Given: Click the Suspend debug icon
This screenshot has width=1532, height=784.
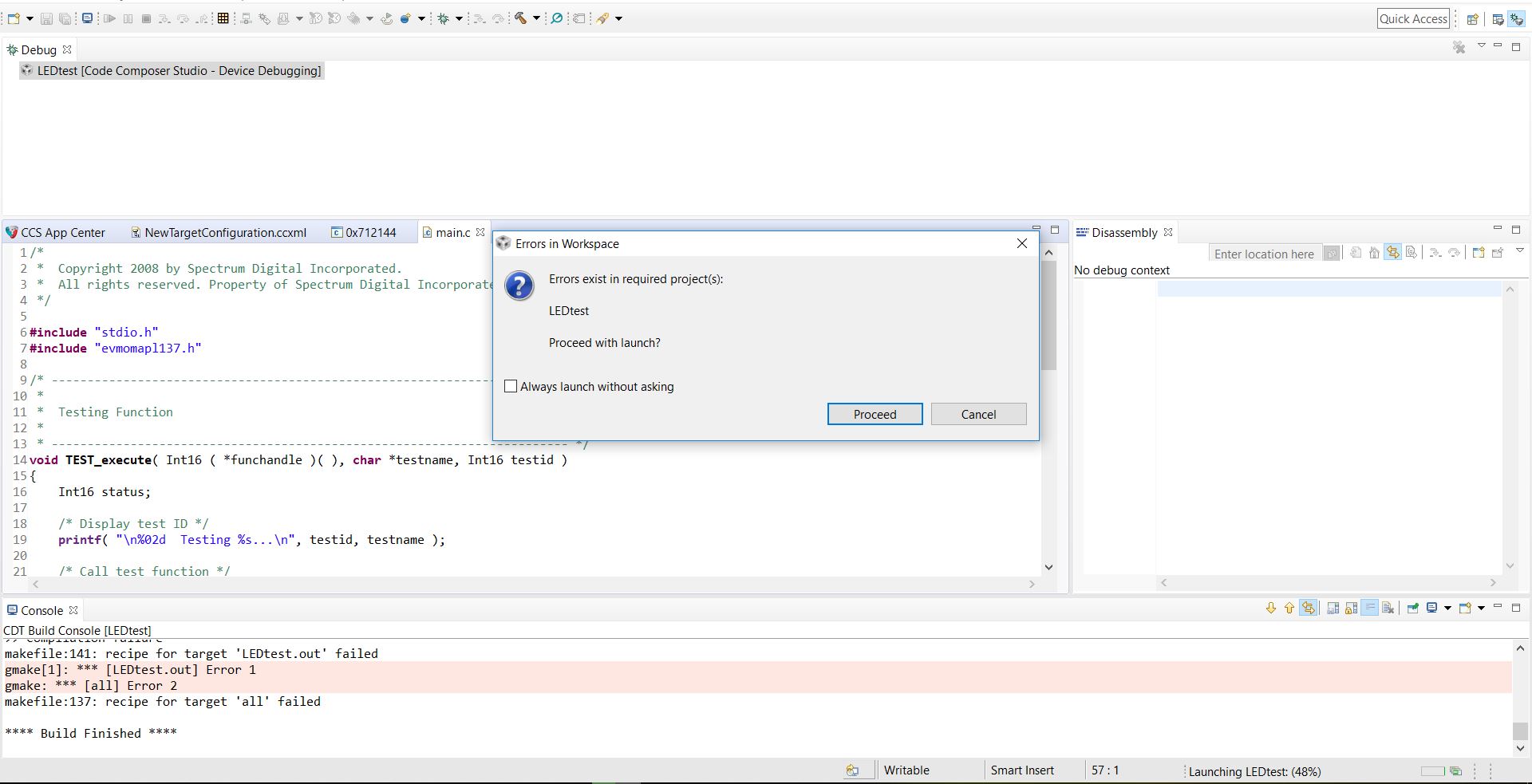Looking at the screenshot, I should [128, 18].
